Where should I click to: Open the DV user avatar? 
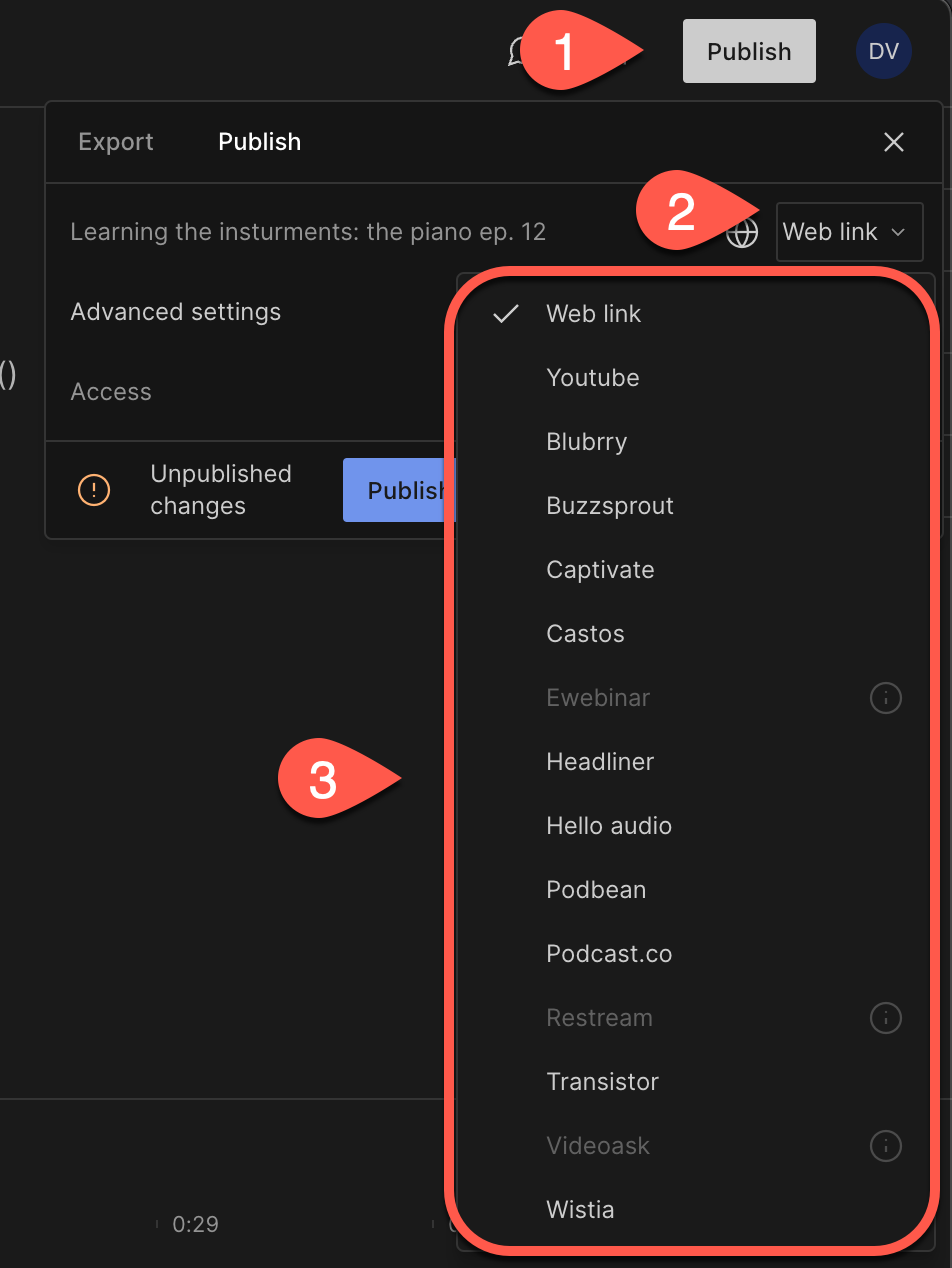click(x=884, y=52)
